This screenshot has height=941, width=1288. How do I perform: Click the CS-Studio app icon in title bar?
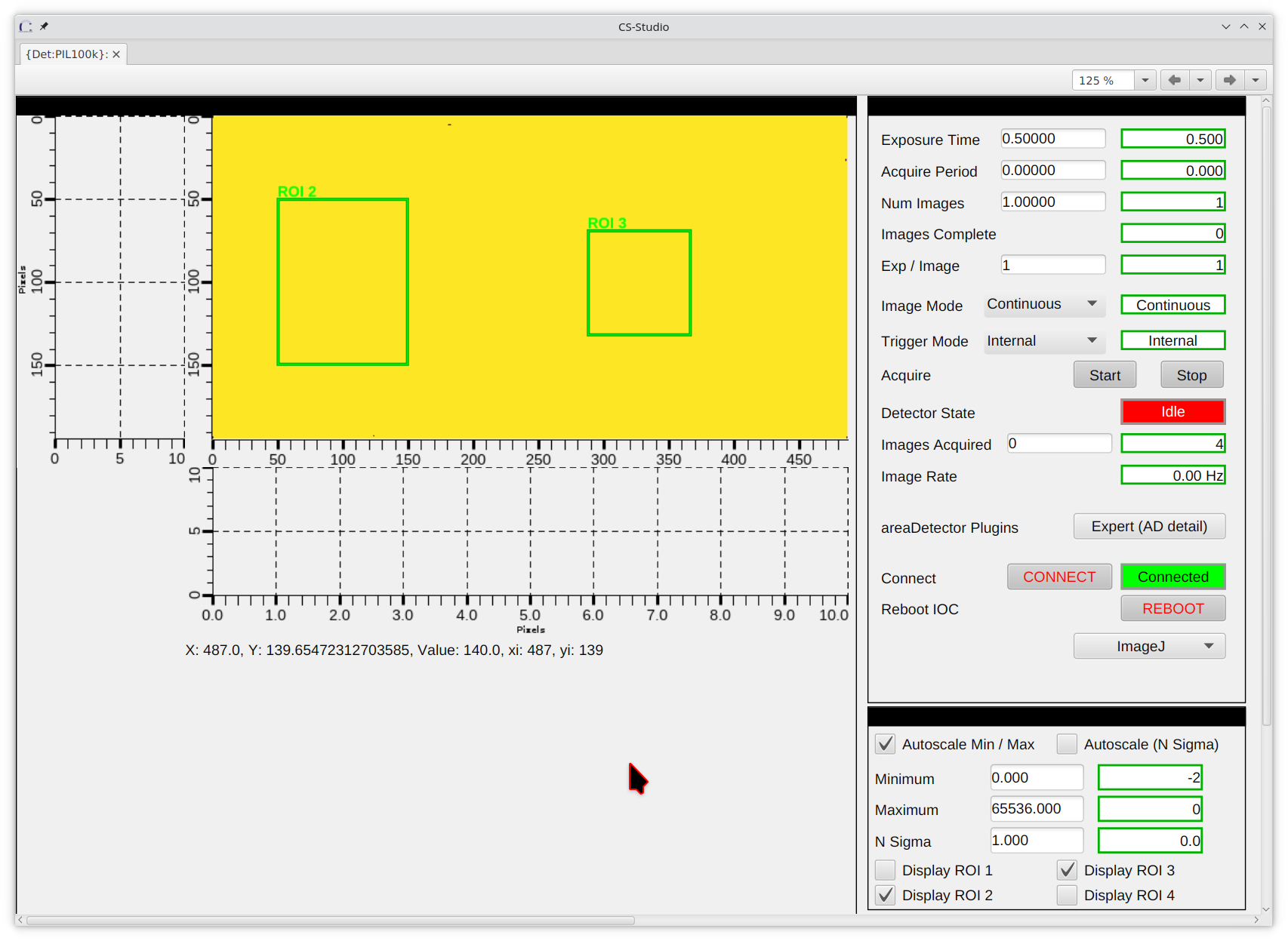(26, 26)
